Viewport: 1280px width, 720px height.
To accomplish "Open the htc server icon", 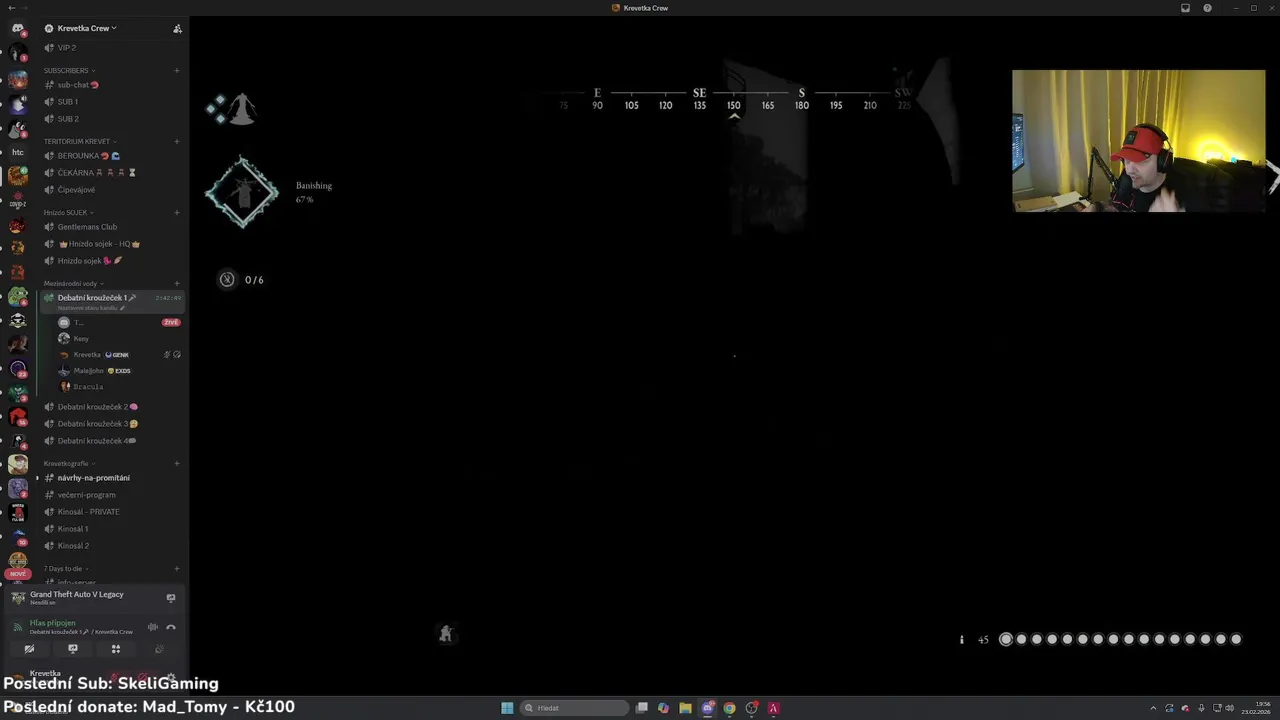I will (x=18, y=152).
